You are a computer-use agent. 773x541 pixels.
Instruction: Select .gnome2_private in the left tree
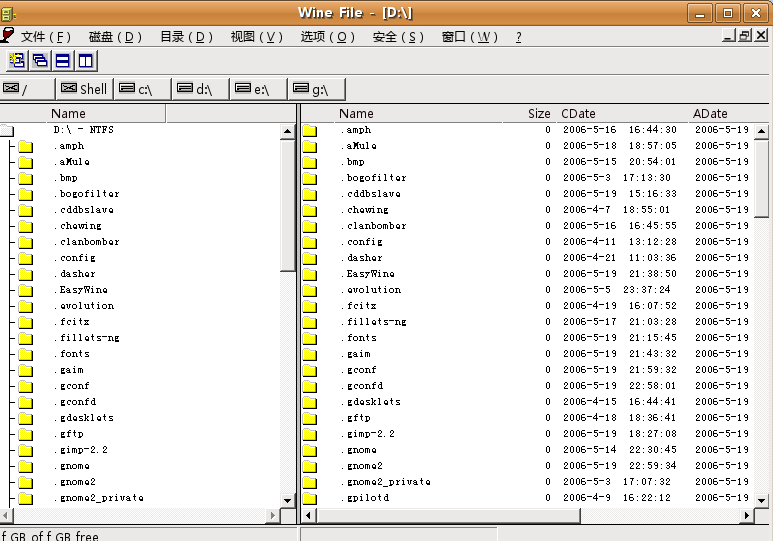pyautogui.click(x=99, y=498)
